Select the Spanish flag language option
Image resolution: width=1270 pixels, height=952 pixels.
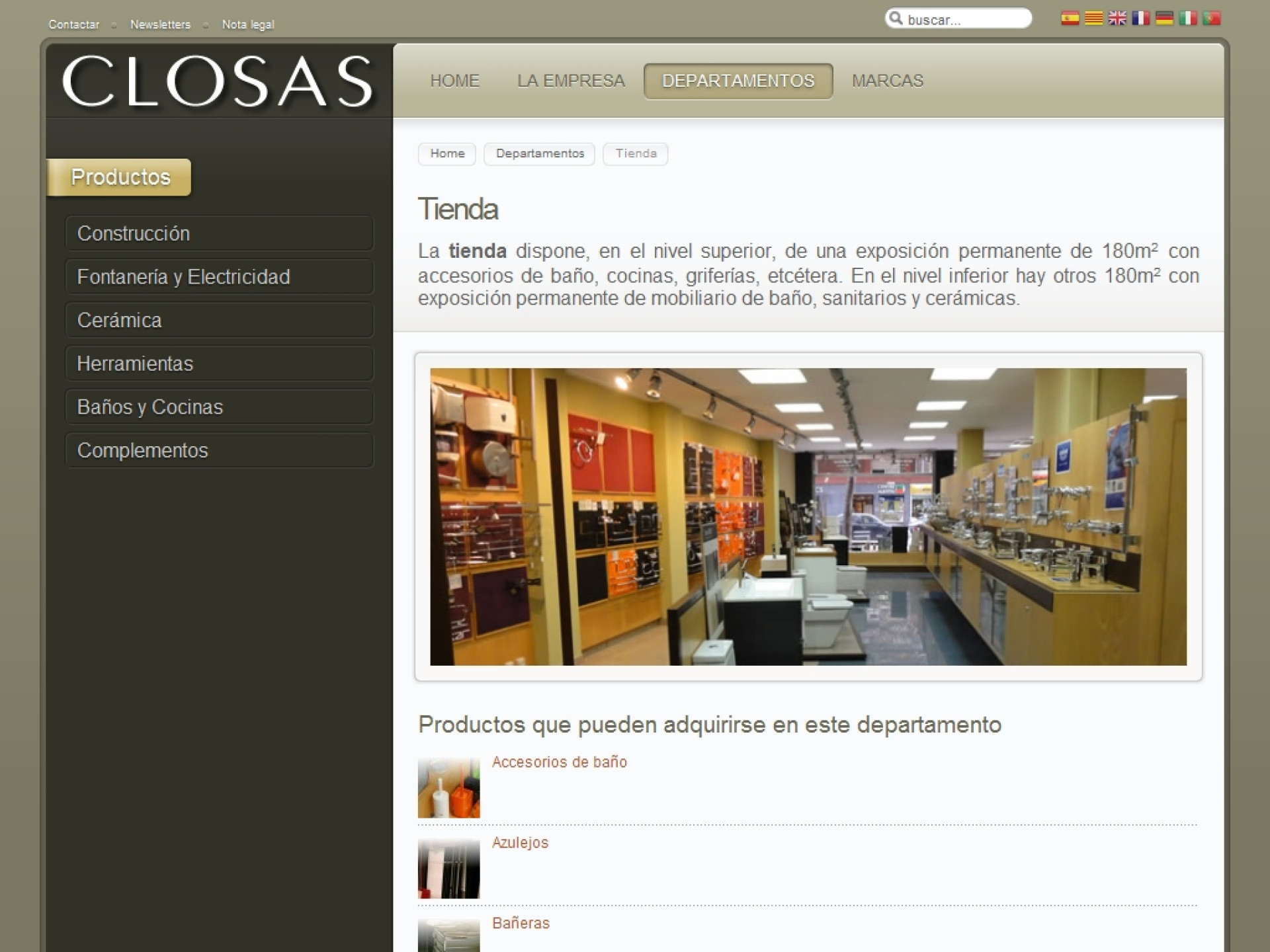click(x=1070, y=19)
